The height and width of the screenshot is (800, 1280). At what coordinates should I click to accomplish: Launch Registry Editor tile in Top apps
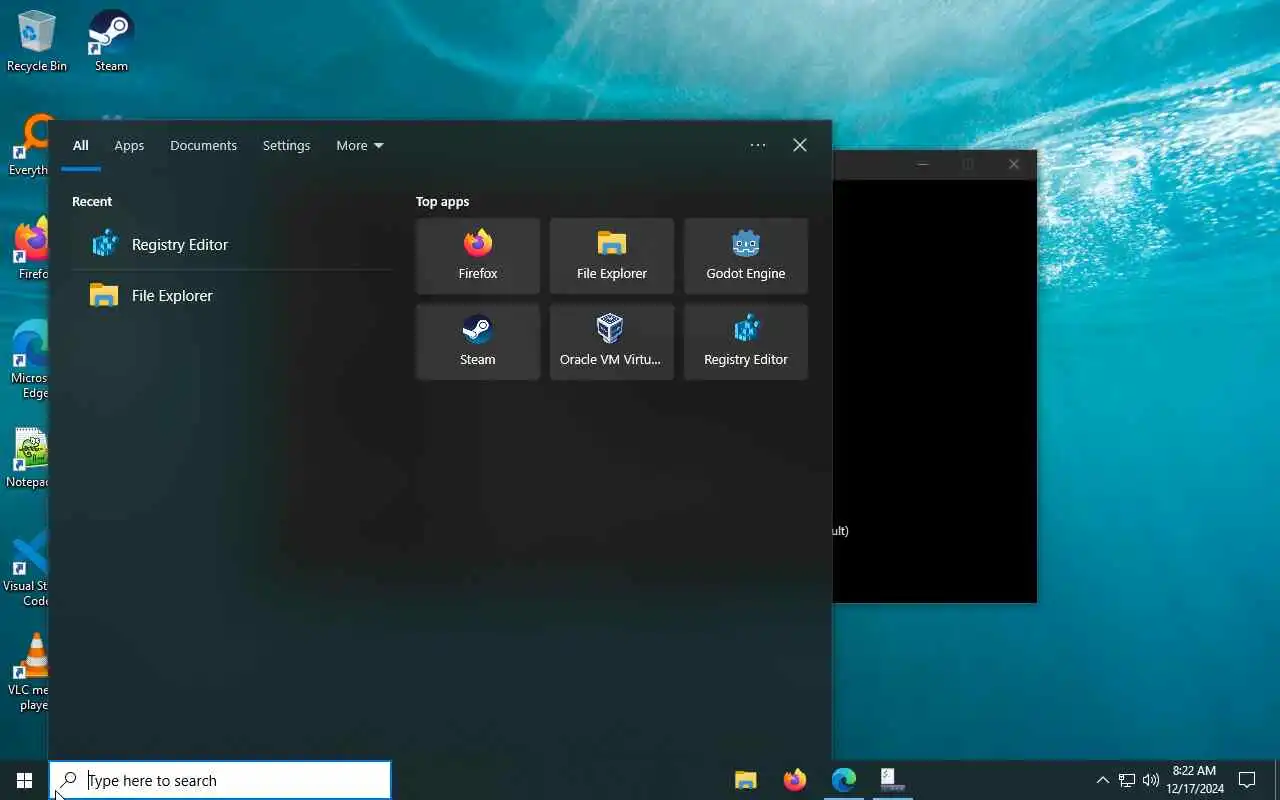tap(746, 342)
